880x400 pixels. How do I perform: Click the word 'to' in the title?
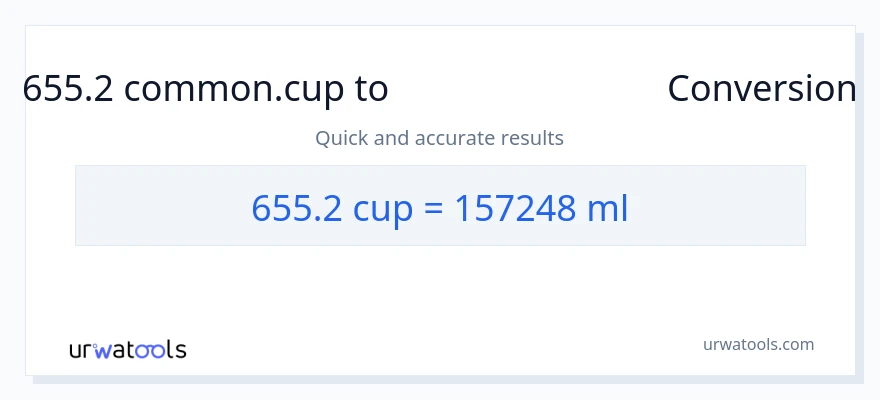[370, 89]
